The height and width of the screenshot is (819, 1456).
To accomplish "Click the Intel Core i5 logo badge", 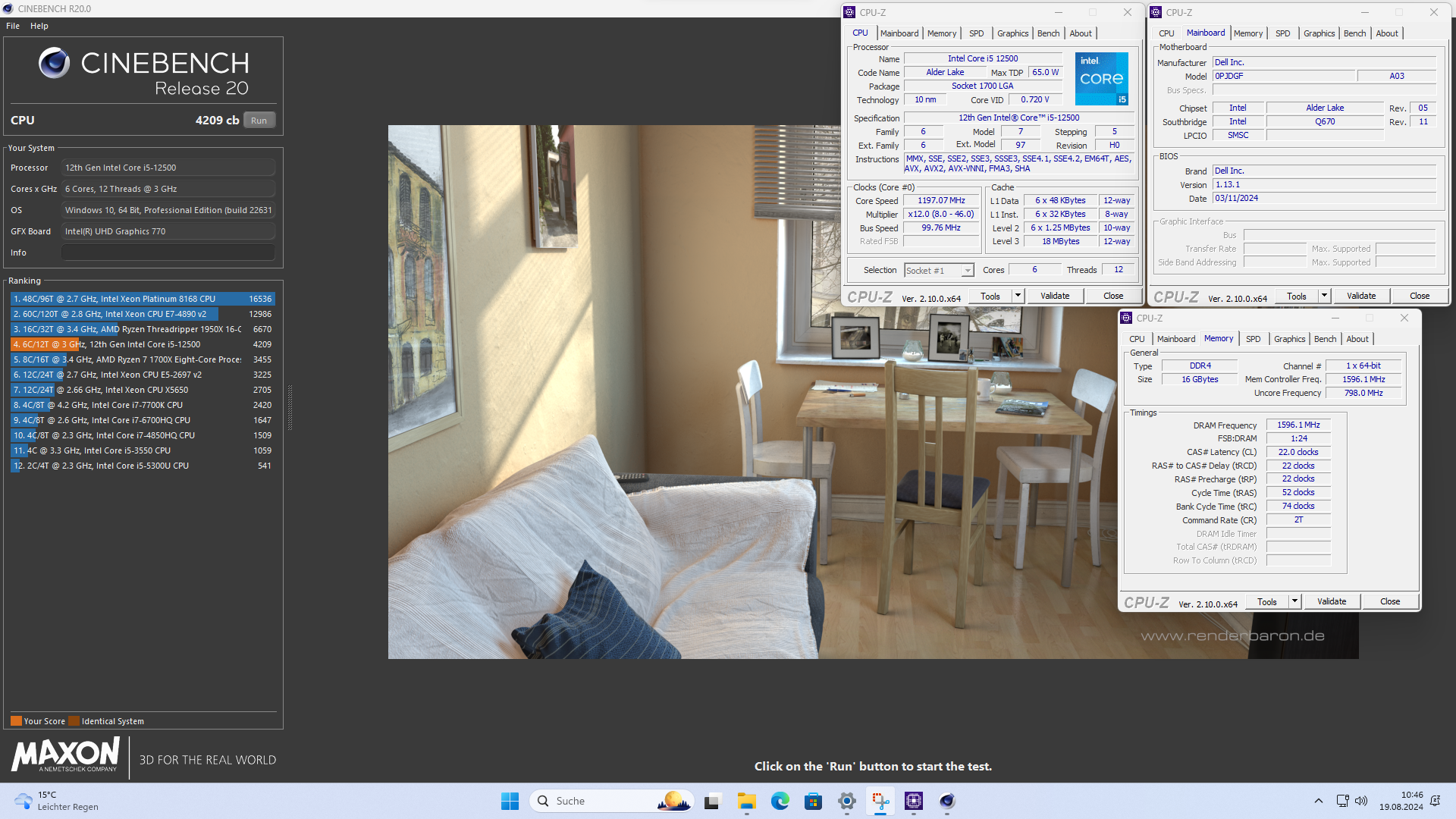I will coord(1102,79).
